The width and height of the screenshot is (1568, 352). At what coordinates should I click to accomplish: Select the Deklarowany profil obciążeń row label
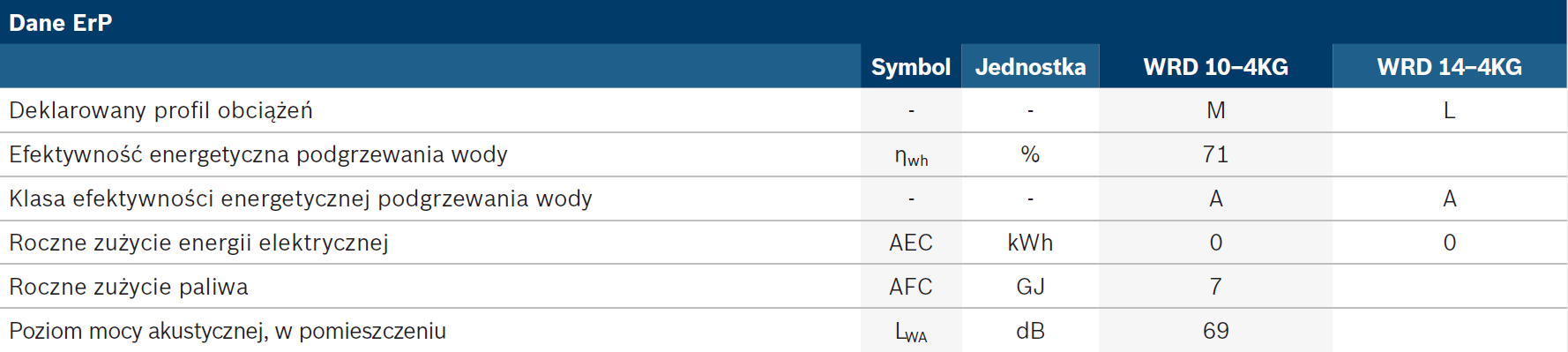pos(161,110)
